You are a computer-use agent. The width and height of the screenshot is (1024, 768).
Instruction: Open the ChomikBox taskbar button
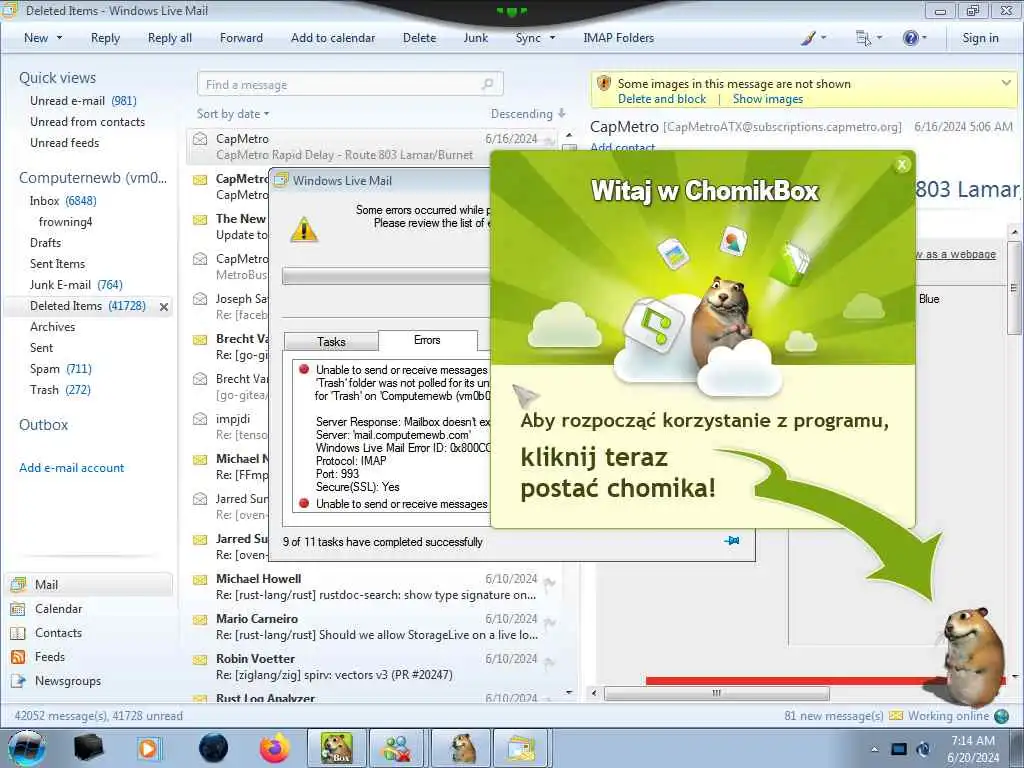pyautogui.click(x=337, y=748)
